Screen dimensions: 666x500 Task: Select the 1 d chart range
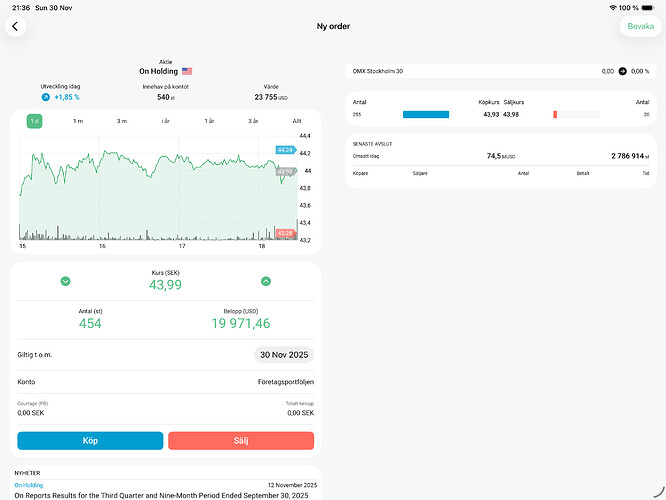[35, 121]
